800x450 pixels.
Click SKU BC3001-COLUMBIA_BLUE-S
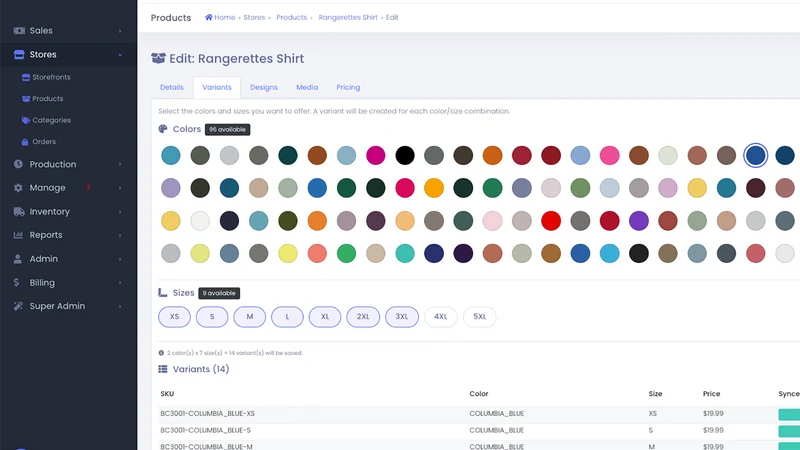pyautogui.click(x=206, y=430)
